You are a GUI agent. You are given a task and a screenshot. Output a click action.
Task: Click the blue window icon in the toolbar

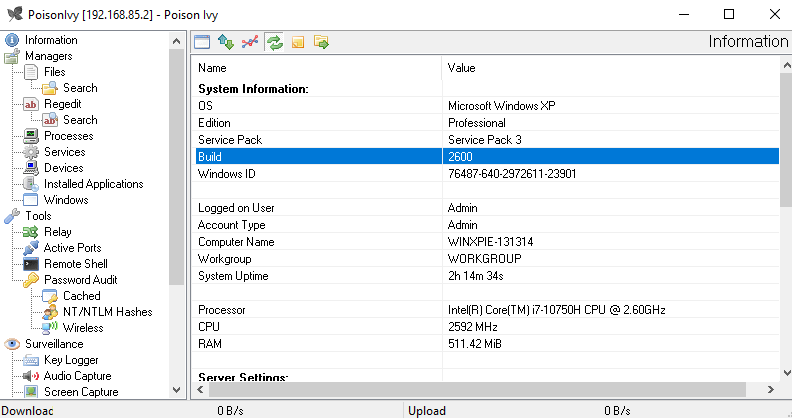202,42
